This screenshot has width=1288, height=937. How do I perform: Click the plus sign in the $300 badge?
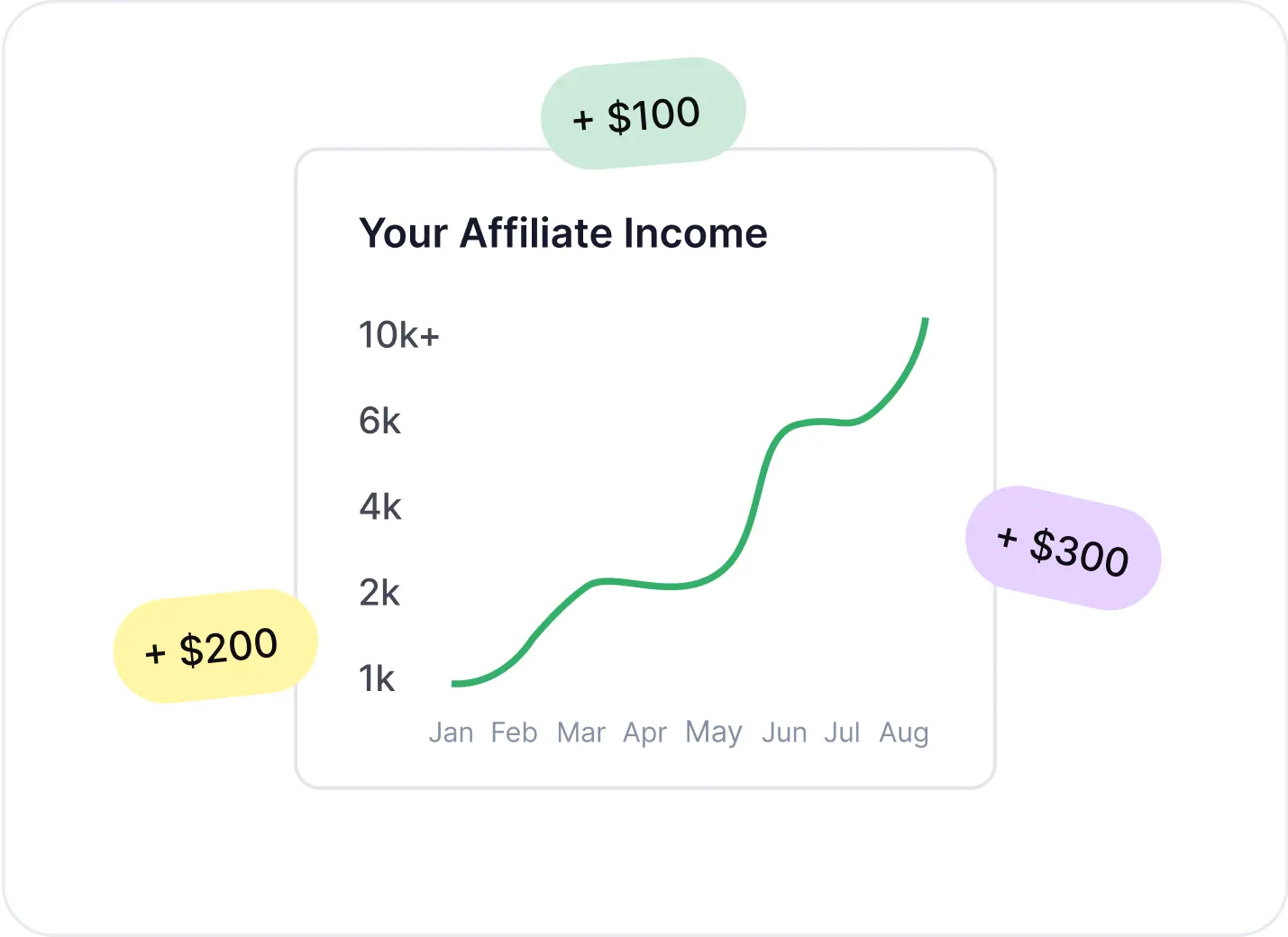click(1008, 538)
